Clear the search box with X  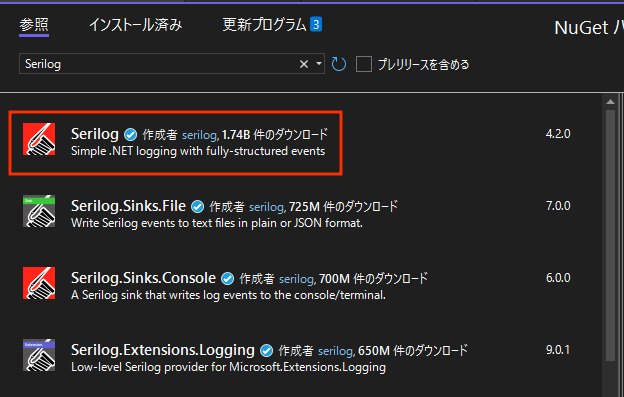pos(304,64)
